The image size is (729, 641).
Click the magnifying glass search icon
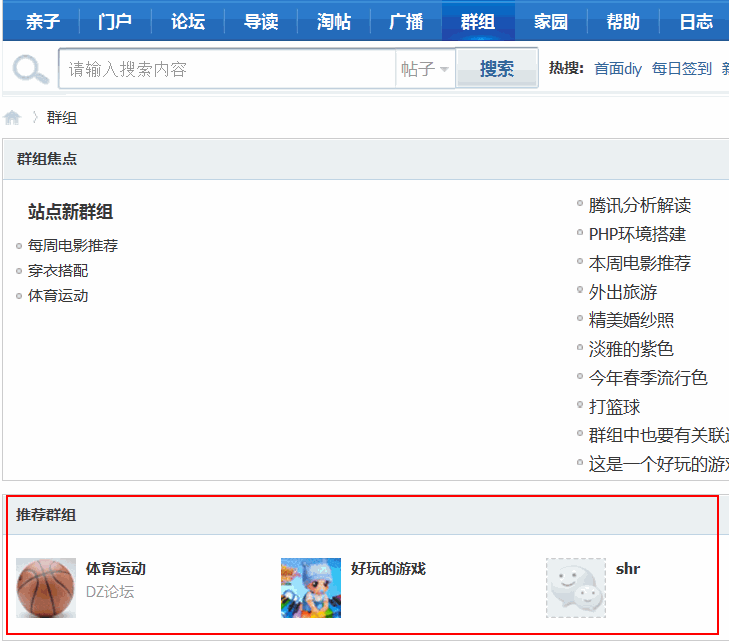click(x=30, y=69)
